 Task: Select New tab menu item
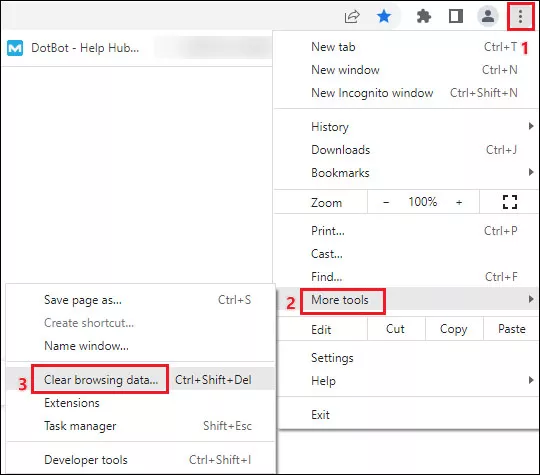[x=406, y=47]
